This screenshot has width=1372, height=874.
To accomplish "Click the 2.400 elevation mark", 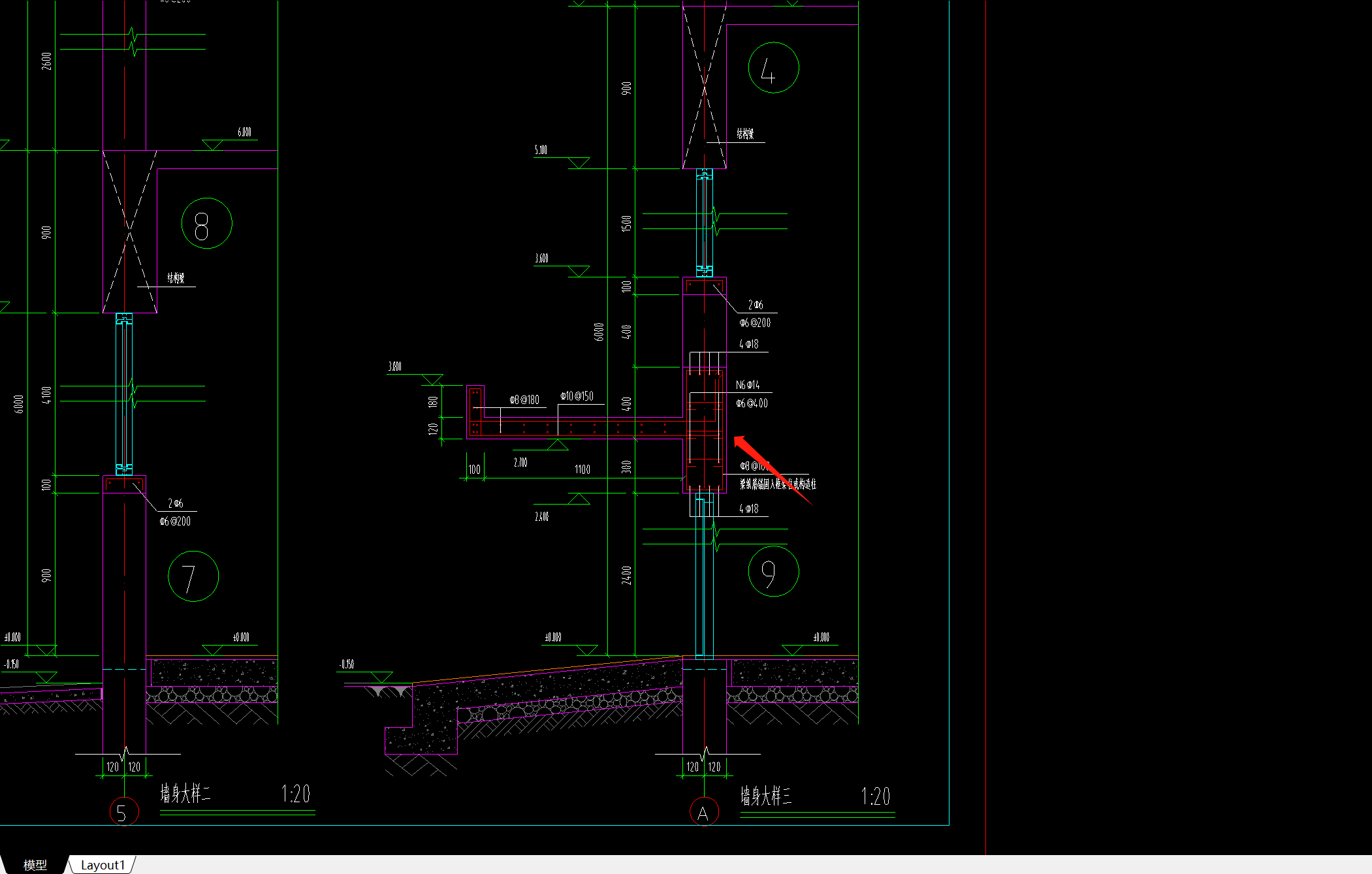I will 541,517.
